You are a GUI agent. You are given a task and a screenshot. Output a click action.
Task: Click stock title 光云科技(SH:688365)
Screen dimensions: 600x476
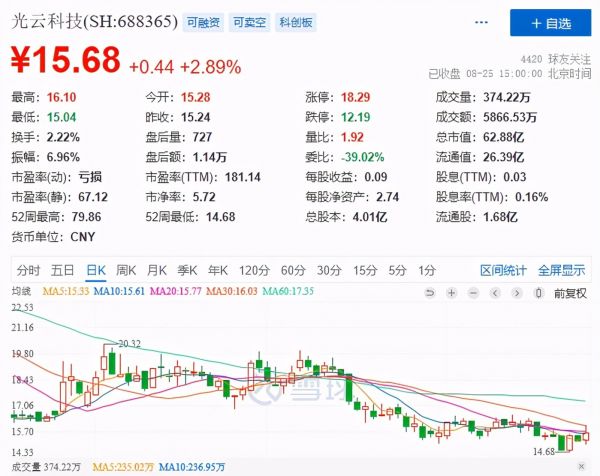pos(95,21)
